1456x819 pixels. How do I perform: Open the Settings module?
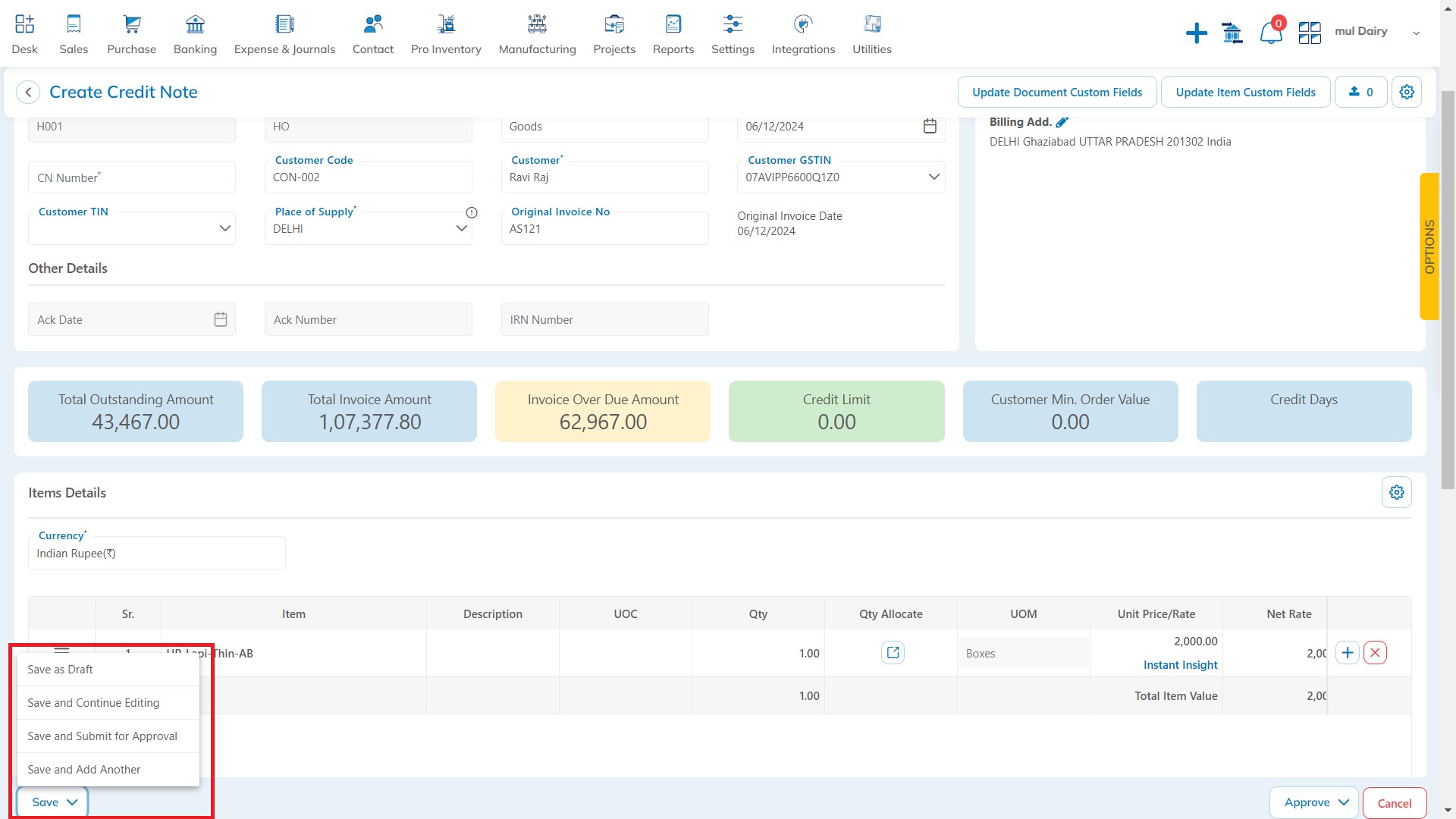[733, 33]
